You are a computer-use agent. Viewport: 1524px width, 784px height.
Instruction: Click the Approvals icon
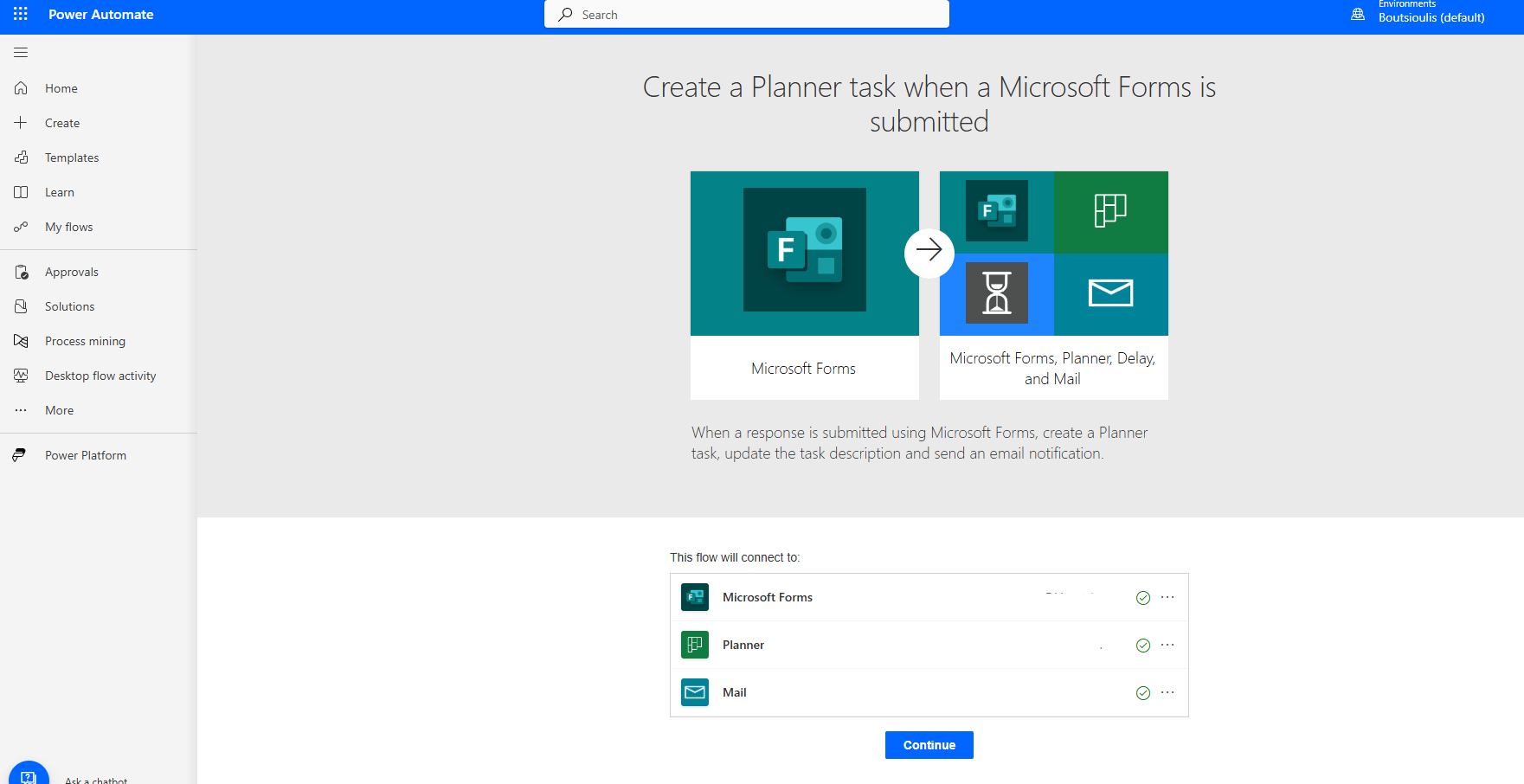[21, 272]
